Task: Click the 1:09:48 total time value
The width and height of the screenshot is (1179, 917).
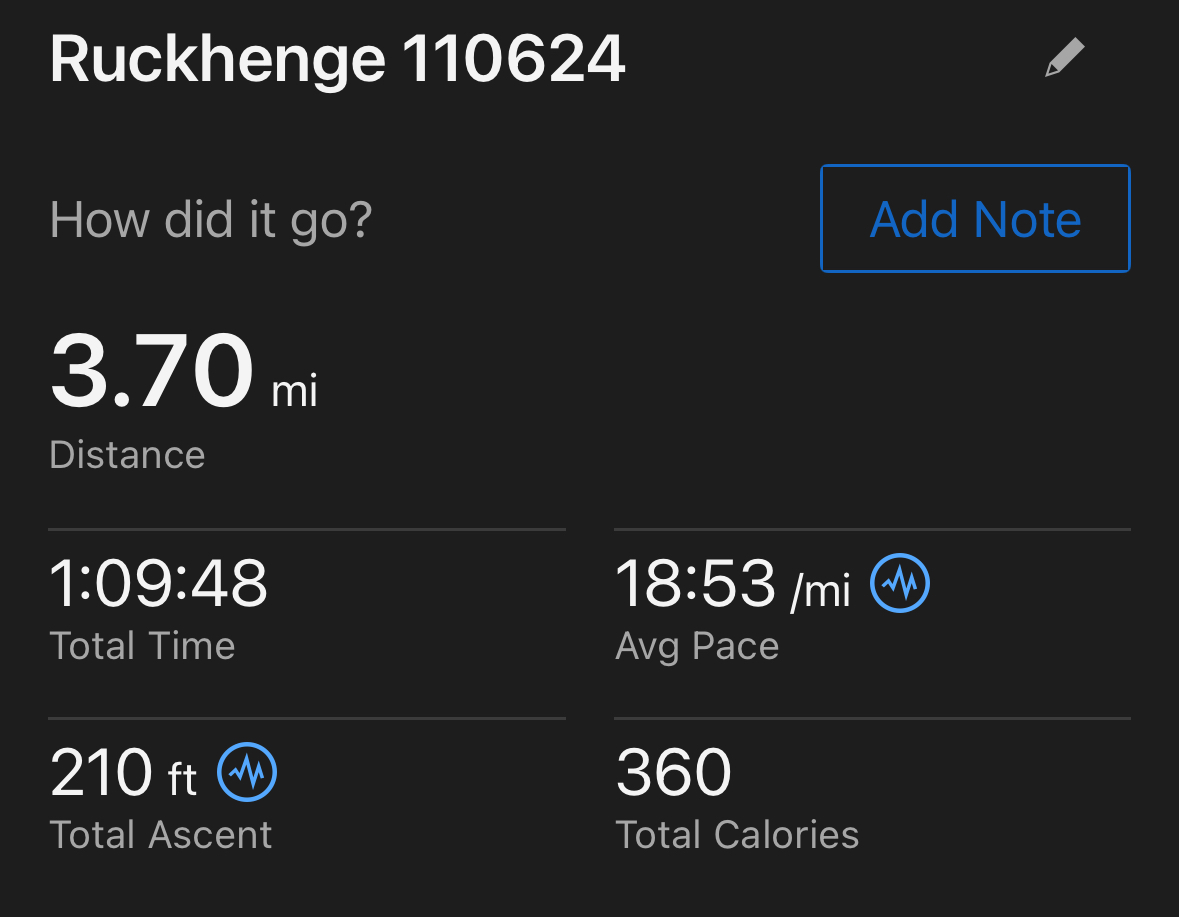Action: point(159,583)
